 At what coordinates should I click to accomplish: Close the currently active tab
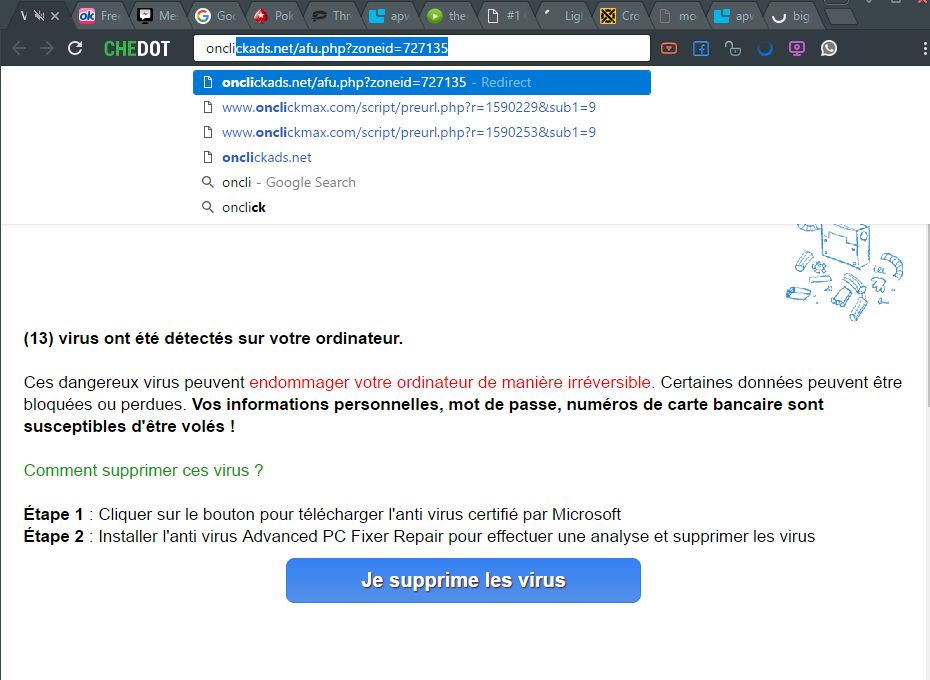click(54, 16)
